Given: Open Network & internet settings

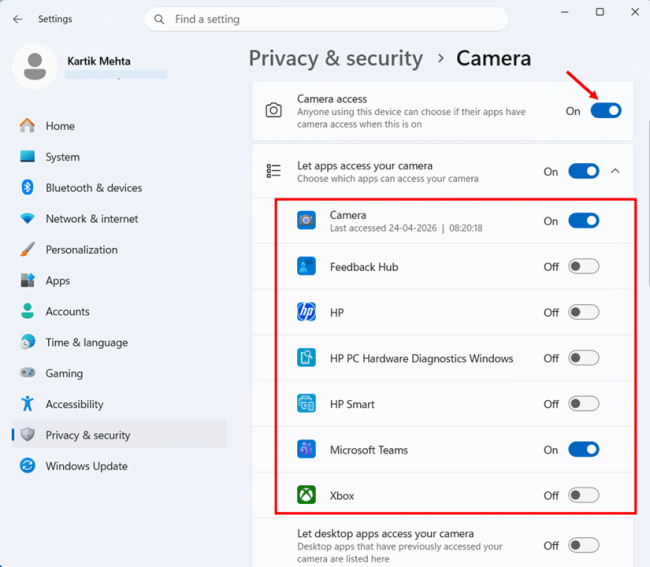Looking at the screenshot, I should click(119, 218).
